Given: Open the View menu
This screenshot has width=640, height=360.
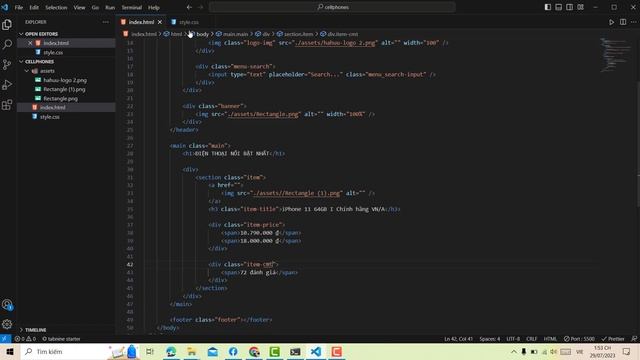Looking at the screenshot, I should pos(79,7).
